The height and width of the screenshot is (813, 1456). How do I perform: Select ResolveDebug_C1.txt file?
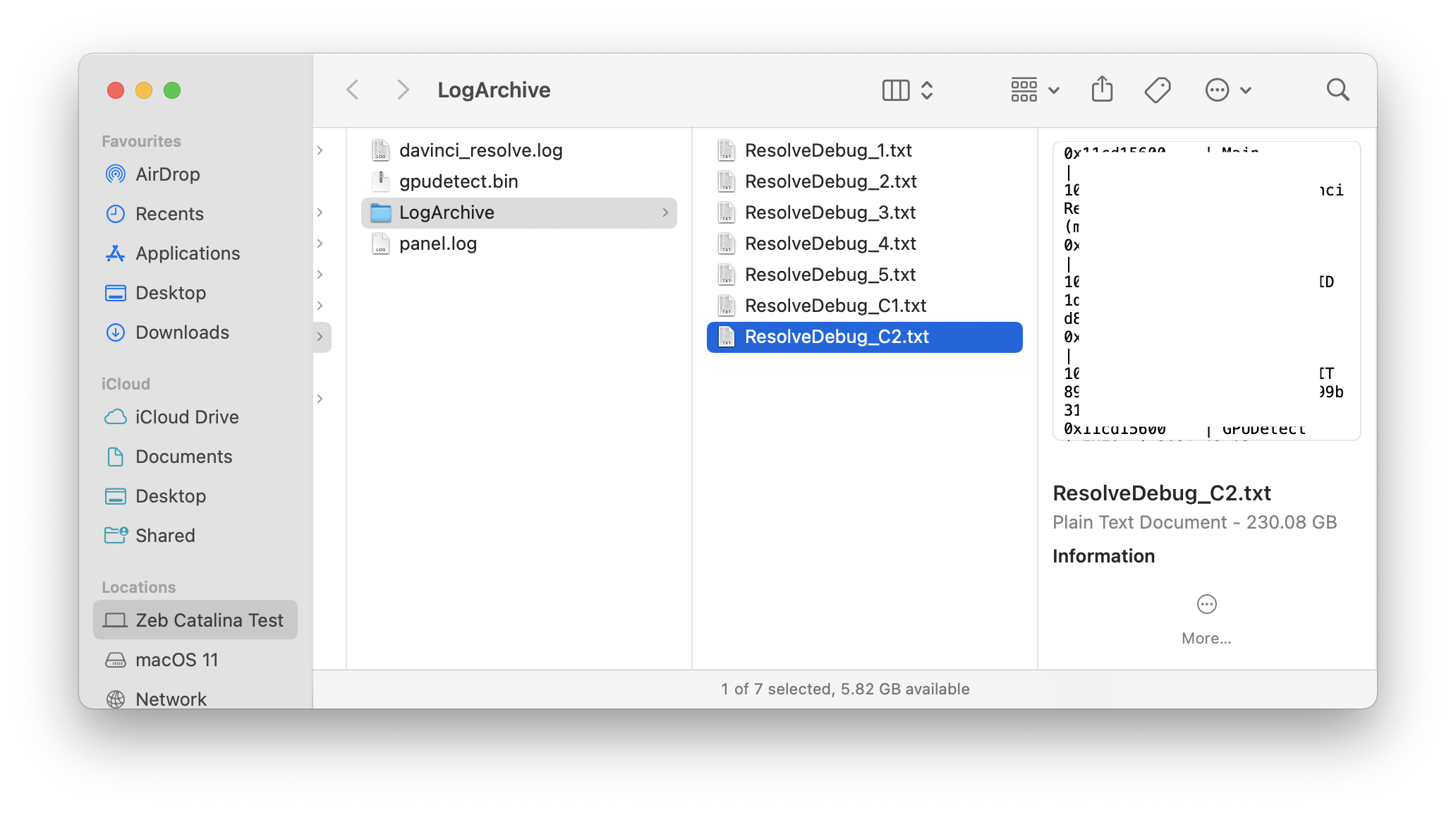(x=836, y=305)
